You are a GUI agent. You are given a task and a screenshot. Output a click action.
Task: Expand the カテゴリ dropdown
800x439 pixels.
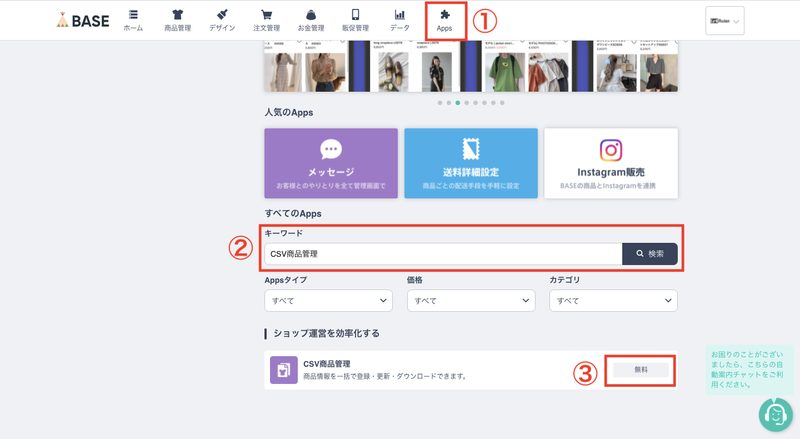pyautogui.click(x=613, y=301)
